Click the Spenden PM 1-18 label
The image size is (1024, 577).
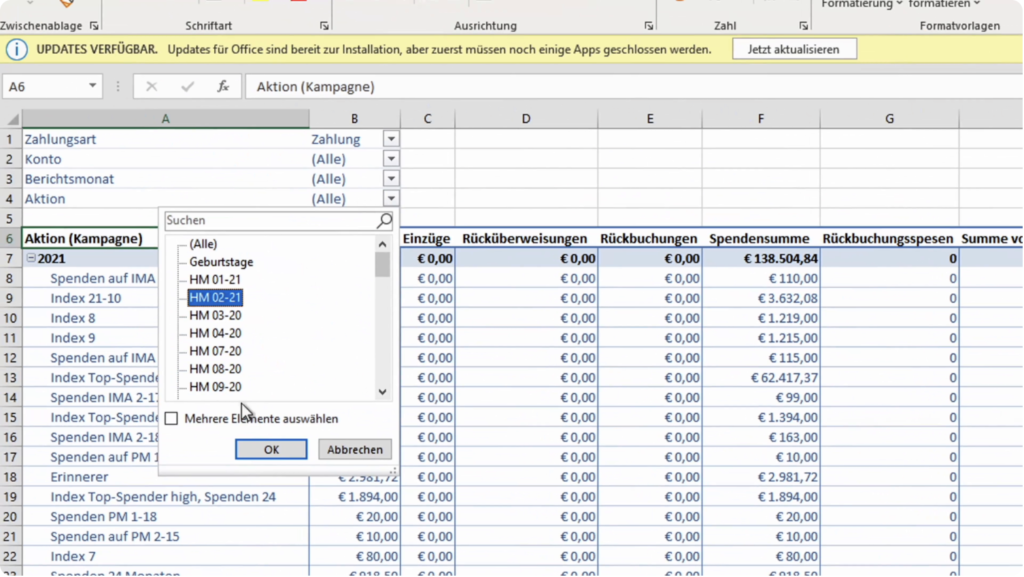[x=103, y=517]
